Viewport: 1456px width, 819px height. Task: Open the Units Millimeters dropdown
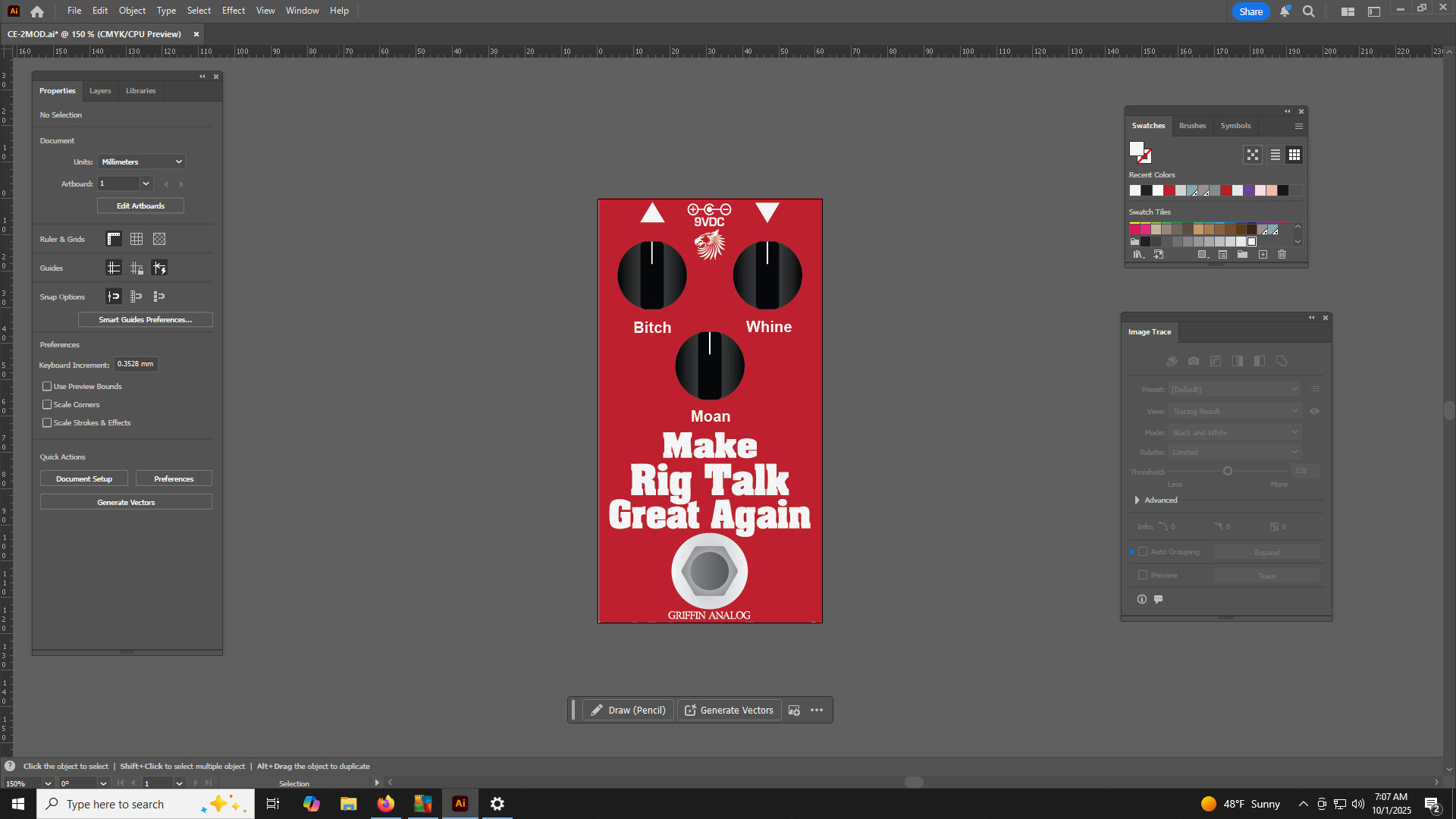point(141,162)
